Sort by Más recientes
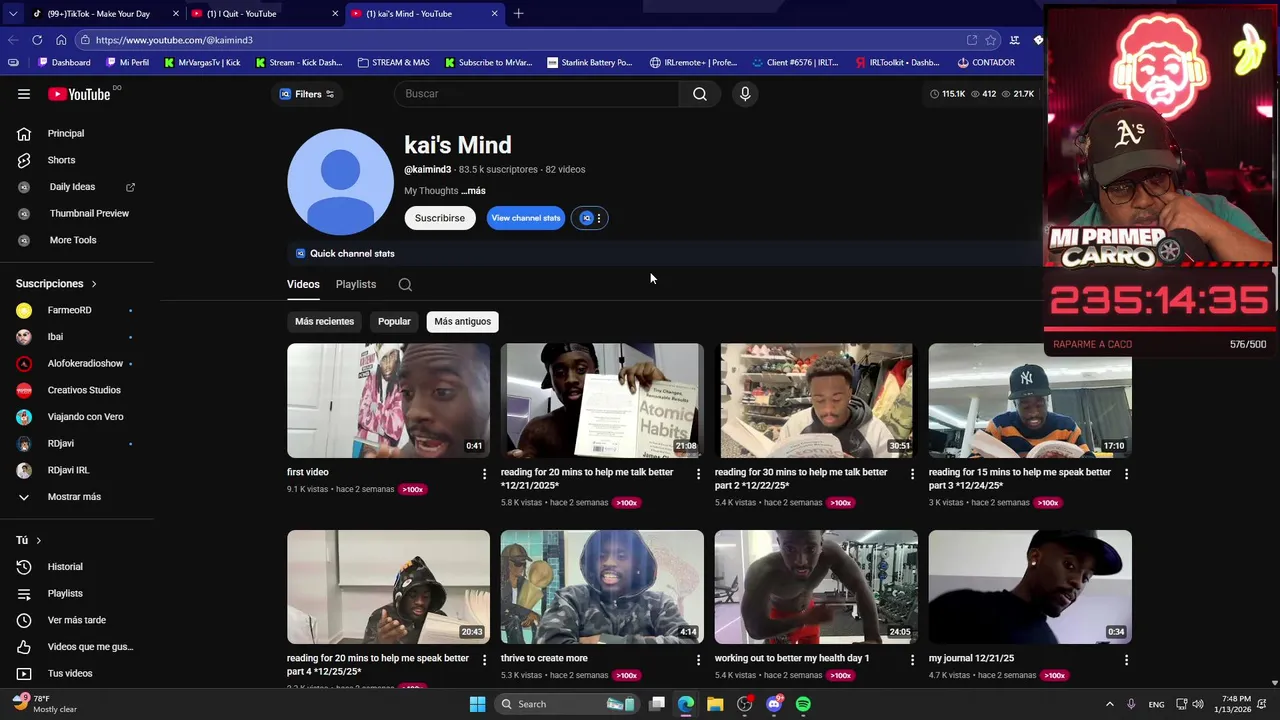The image size is (1280, 720). (324, 322)
